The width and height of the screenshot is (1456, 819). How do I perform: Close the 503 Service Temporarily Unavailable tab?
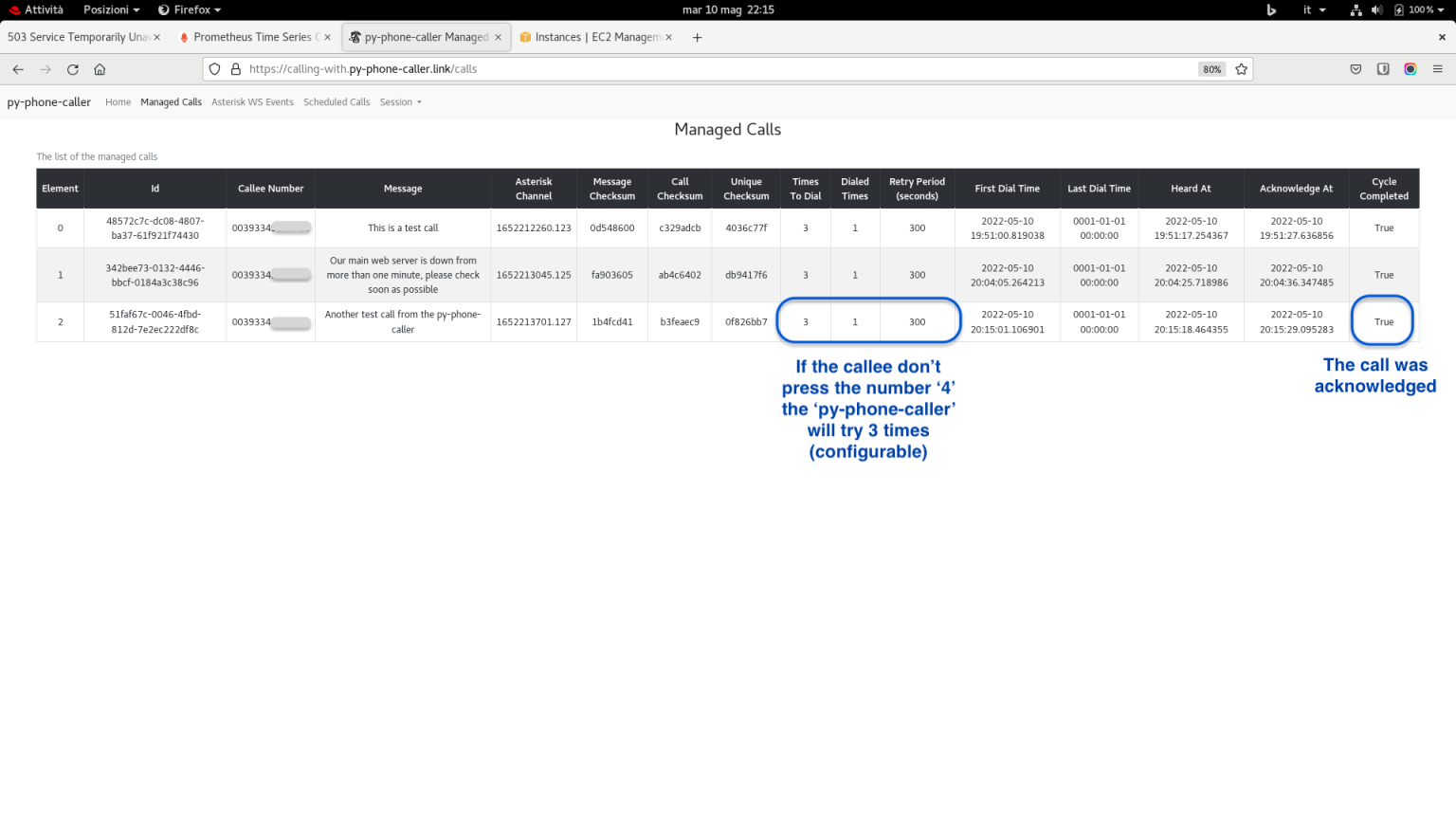tap(156, 37)
